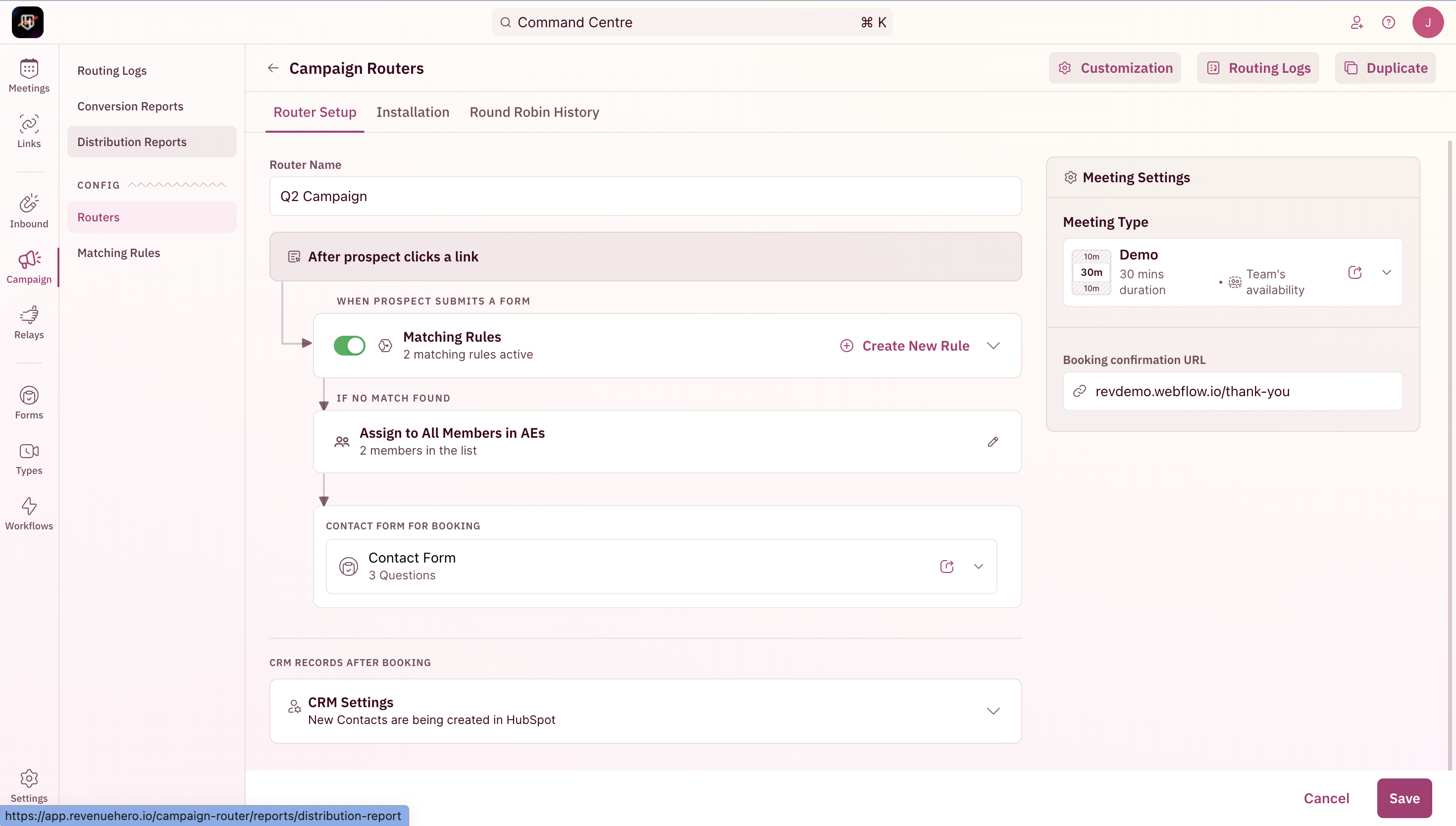Open the Demo meeting type dropdown
The width and height of the screenshot is (1456, 826).
tap(1387, 272)
